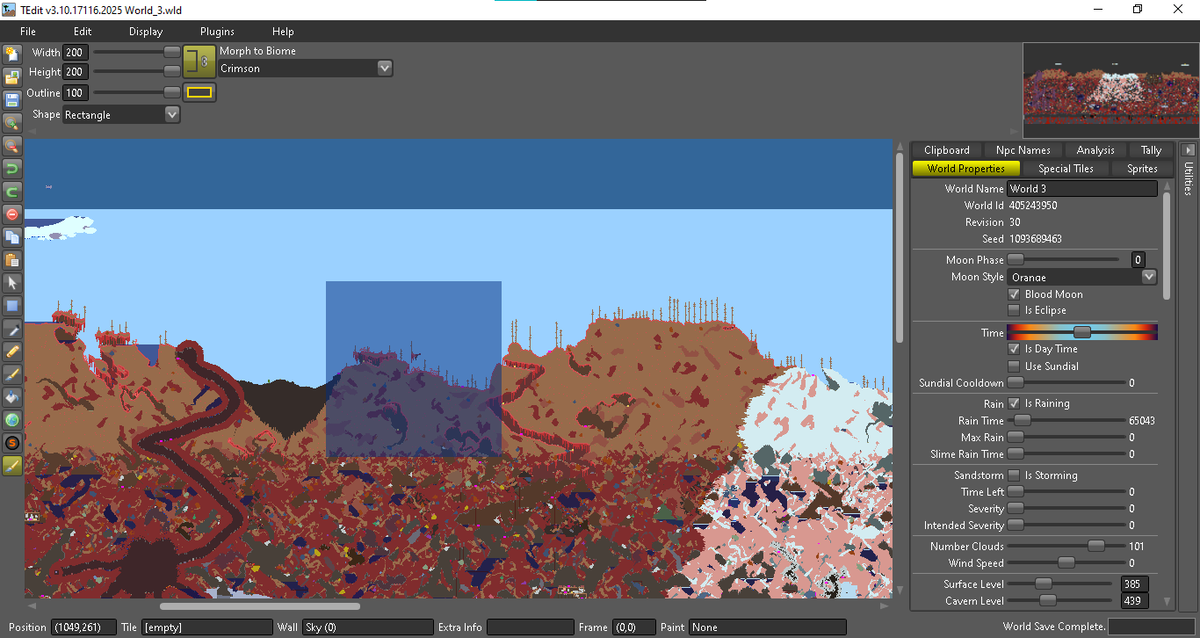Collapse the side panel via the top-right arrow
This screenshot has height=638, width=1200.
tap(1188, 148)
